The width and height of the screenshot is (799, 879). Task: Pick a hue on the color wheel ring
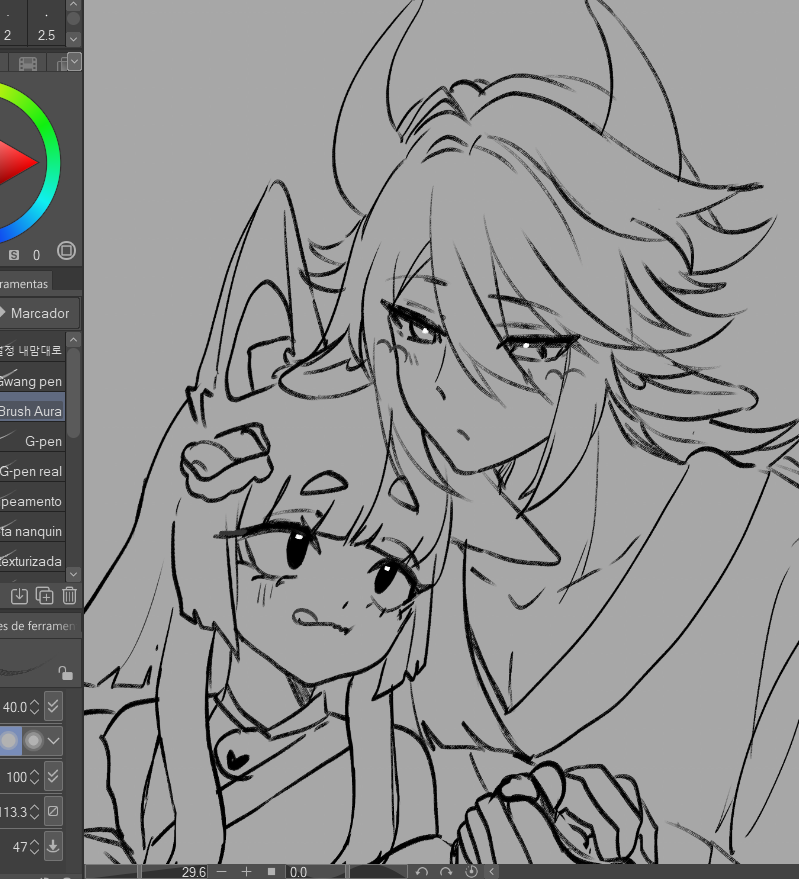pyautogui.click(x=53, y=163)
